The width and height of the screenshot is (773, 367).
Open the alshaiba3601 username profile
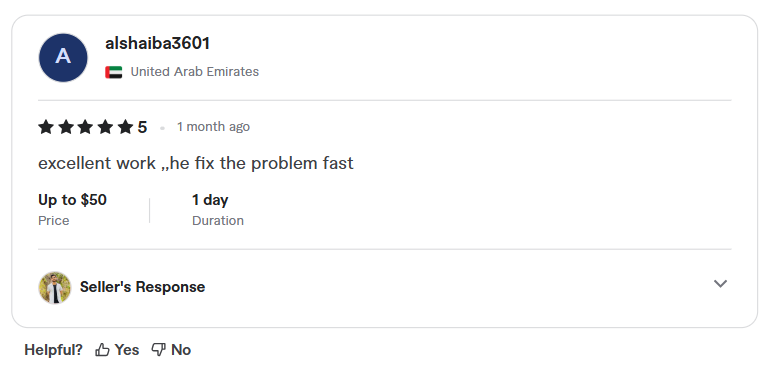point(157,43)
